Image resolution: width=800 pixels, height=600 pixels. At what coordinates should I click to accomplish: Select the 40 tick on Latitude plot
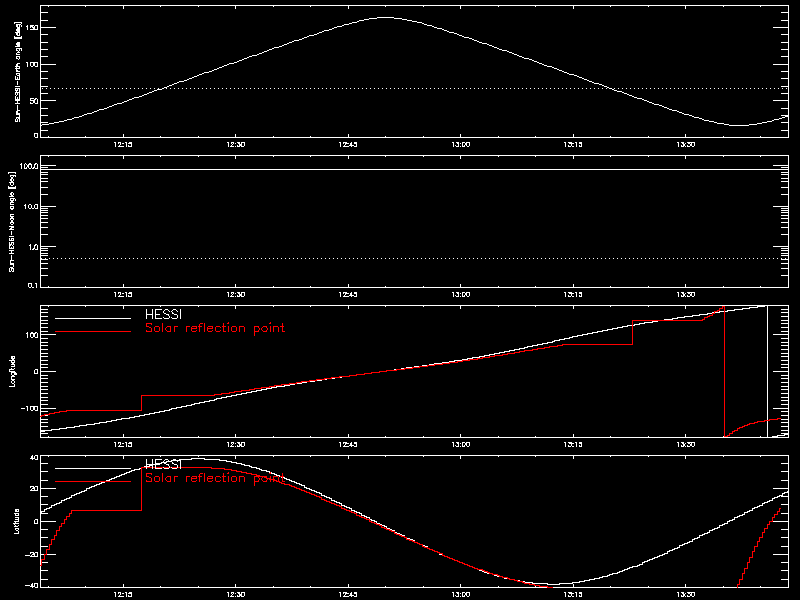pyautogui.click(x=34, y=458)
